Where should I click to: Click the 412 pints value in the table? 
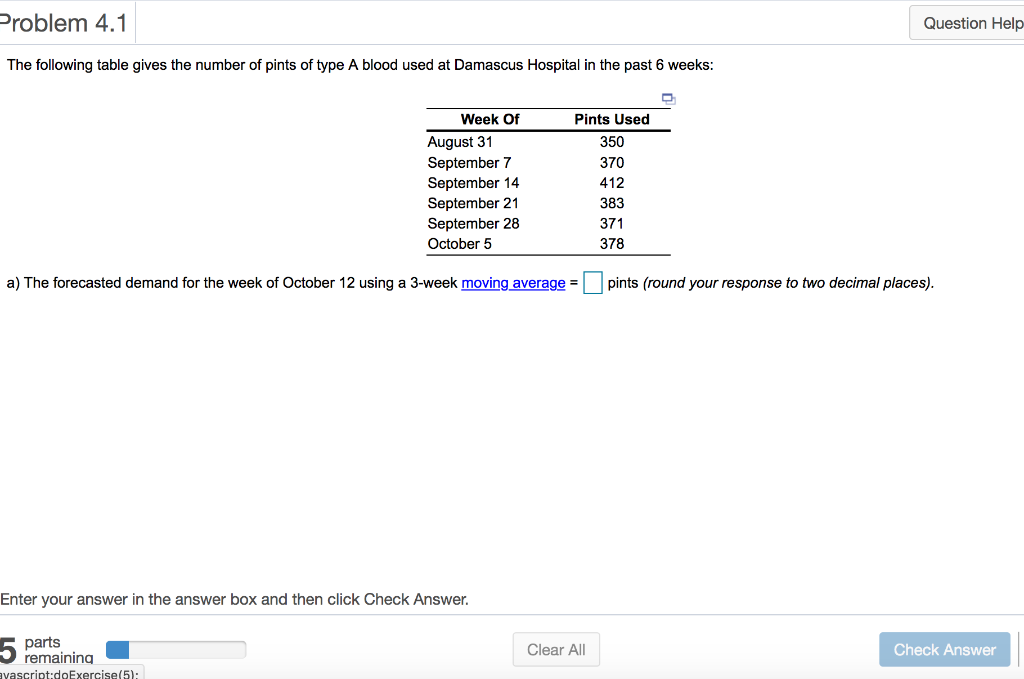click(x=613, y=183)
